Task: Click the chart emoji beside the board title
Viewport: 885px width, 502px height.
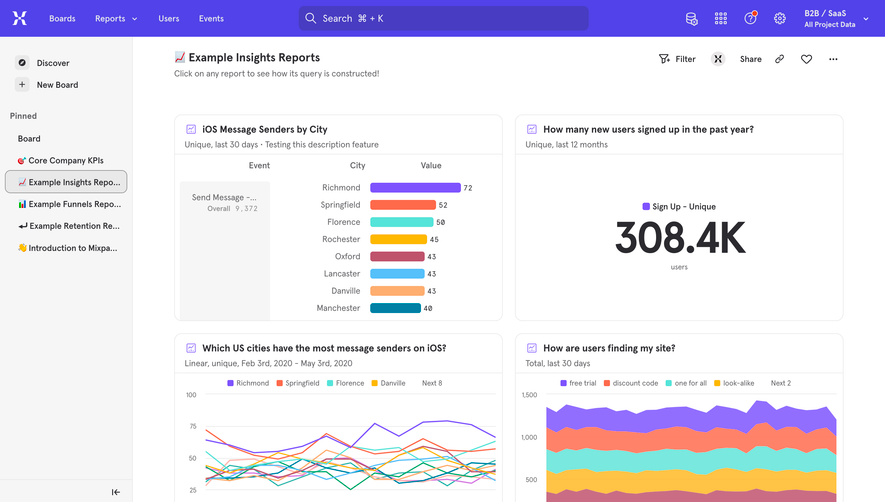Action: (x=180, y=57)
